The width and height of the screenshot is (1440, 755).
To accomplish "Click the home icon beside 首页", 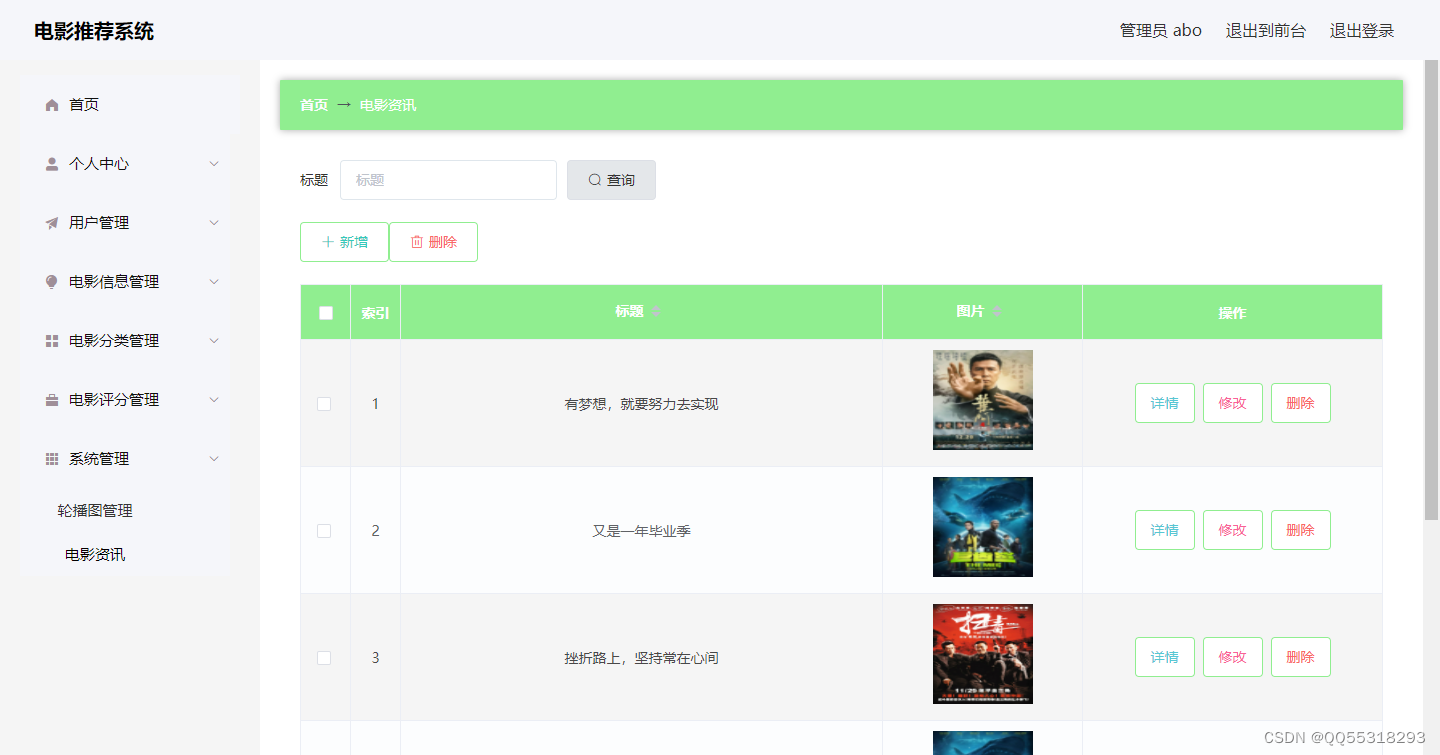I will pyautogui.click(x=52, y=105).
